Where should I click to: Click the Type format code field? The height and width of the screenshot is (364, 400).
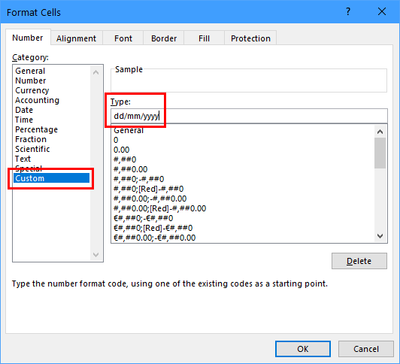tap(249, 117)
